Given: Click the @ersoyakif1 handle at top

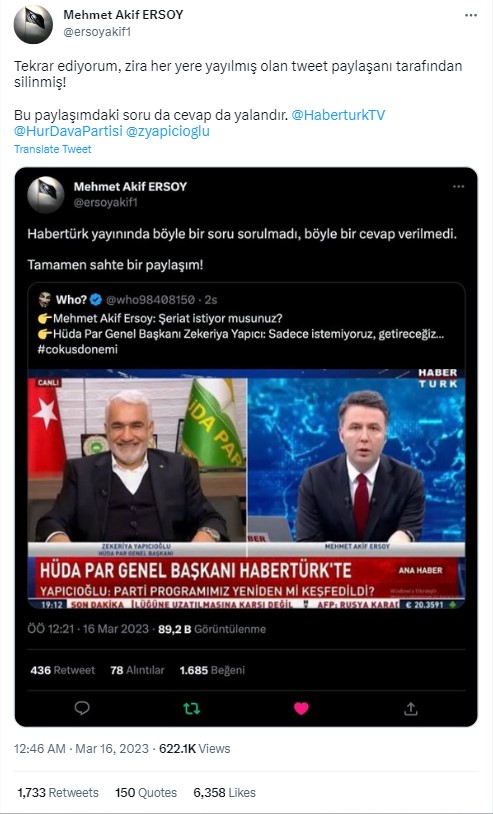Looking at the screenshot, I should [97, 32].
